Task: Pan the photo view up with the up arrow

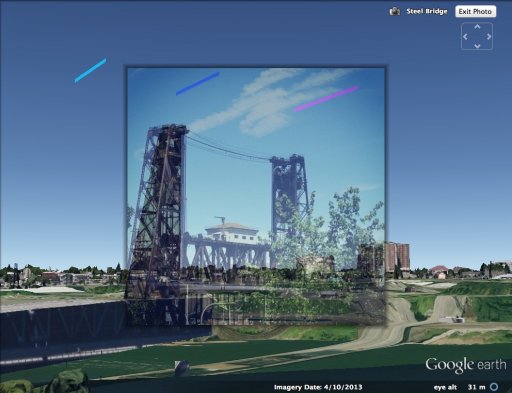Action: (x=477, y=27)
